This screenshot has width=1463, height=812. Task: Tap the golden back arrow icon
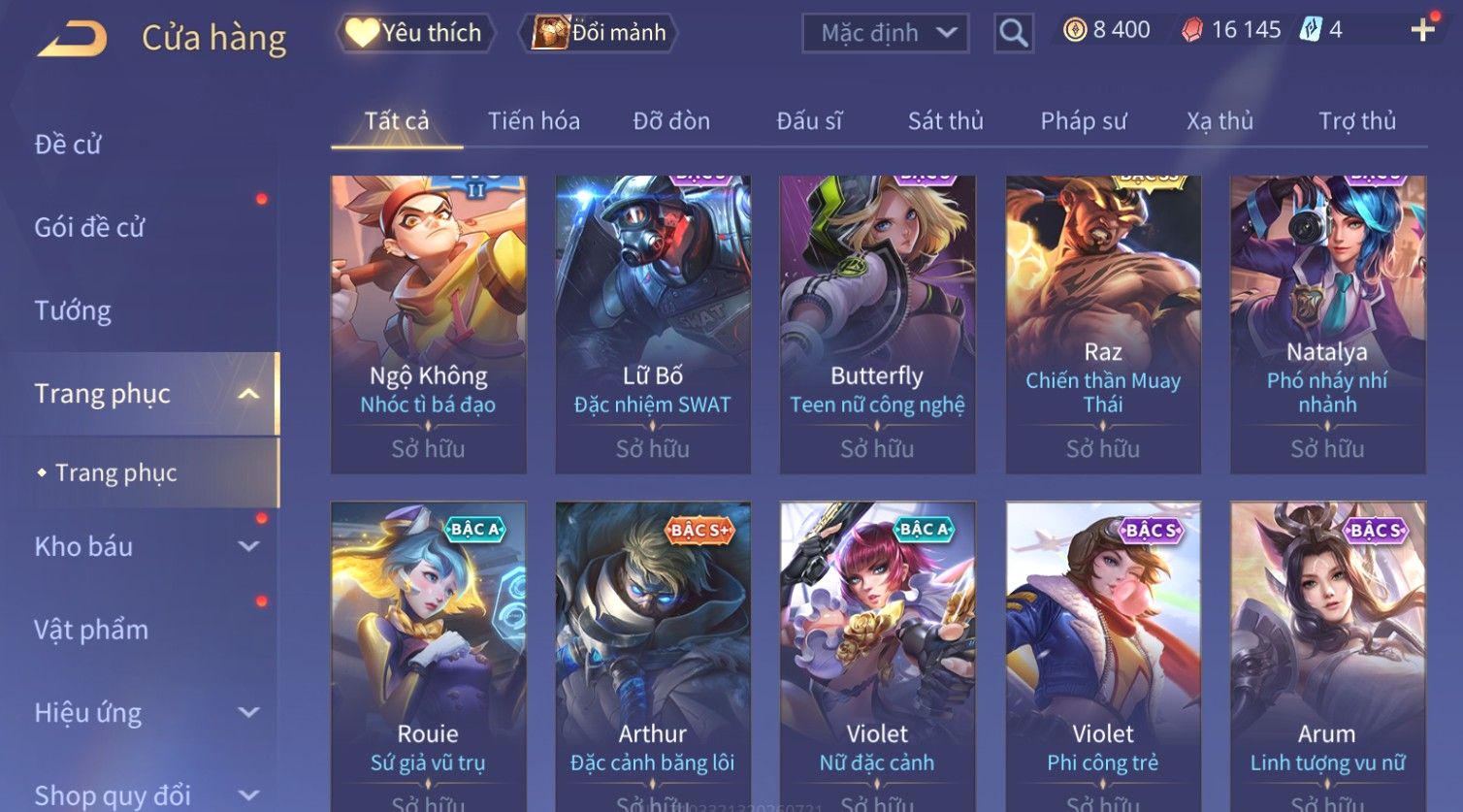(x=72, y=38)
